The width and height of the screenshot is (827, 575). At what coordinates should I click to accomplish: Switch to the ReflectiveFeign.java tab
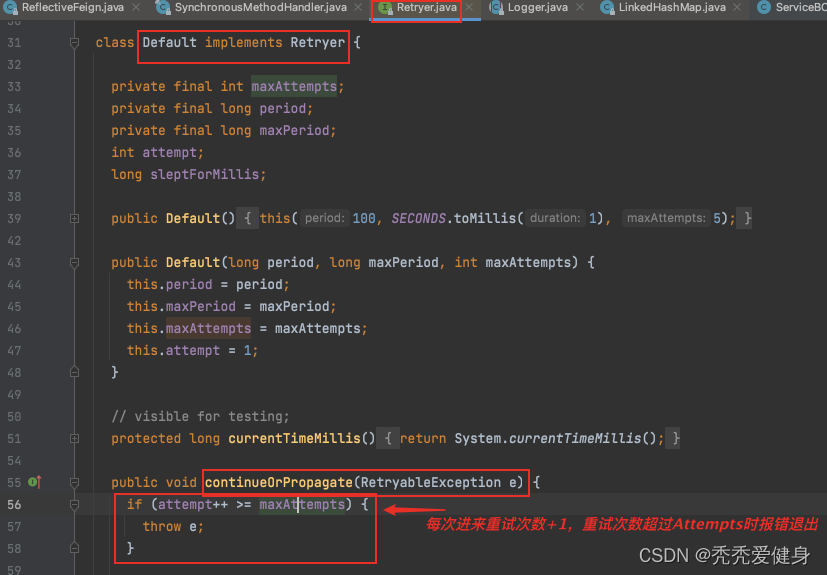point(73,7)
